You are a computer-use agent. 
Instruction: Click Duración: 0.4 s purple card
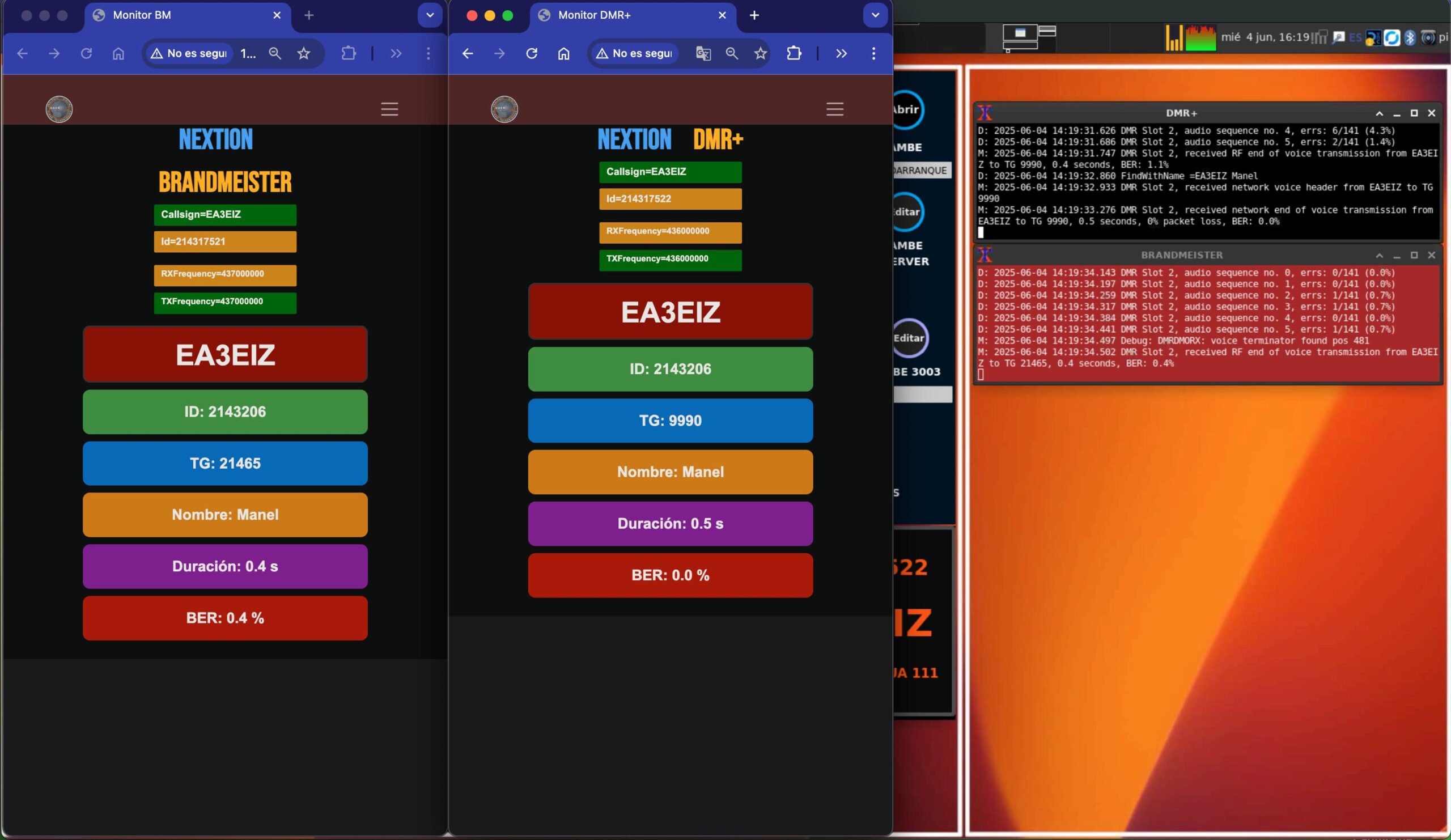point(225,567)
